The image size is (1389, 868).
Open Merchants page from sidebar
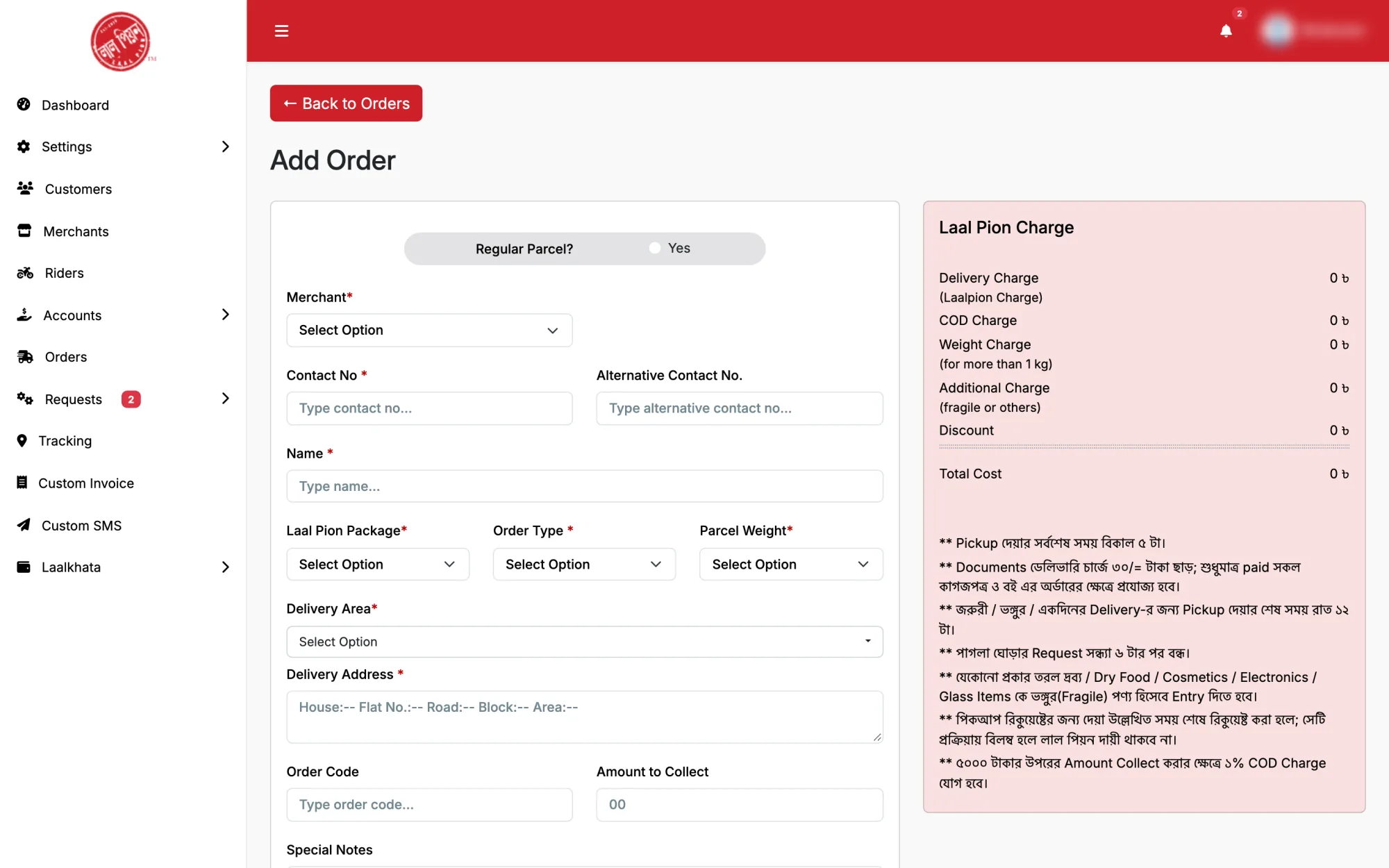tap(76, 231)
